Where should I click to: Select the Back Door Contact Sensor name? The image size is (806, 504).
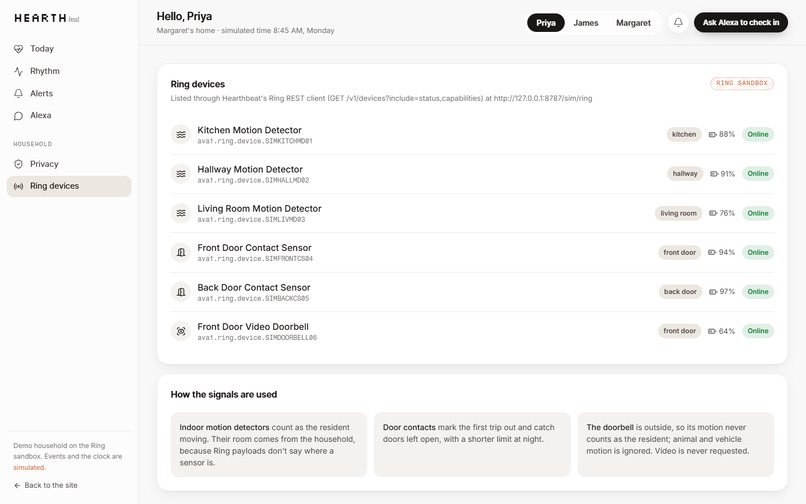pos(253,287)
